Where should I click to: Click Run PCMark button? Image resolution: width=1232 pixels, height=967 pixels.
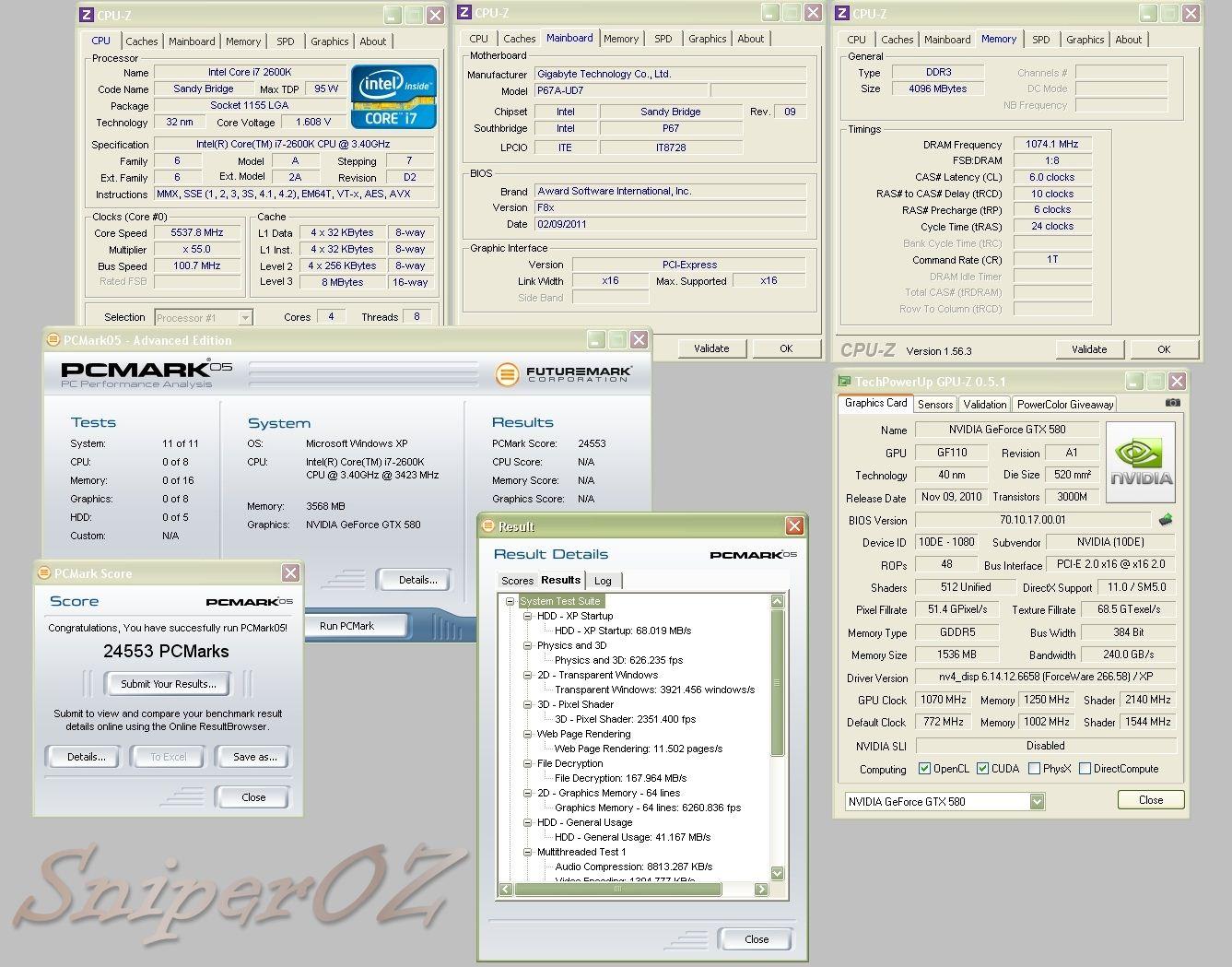(346, 626)
